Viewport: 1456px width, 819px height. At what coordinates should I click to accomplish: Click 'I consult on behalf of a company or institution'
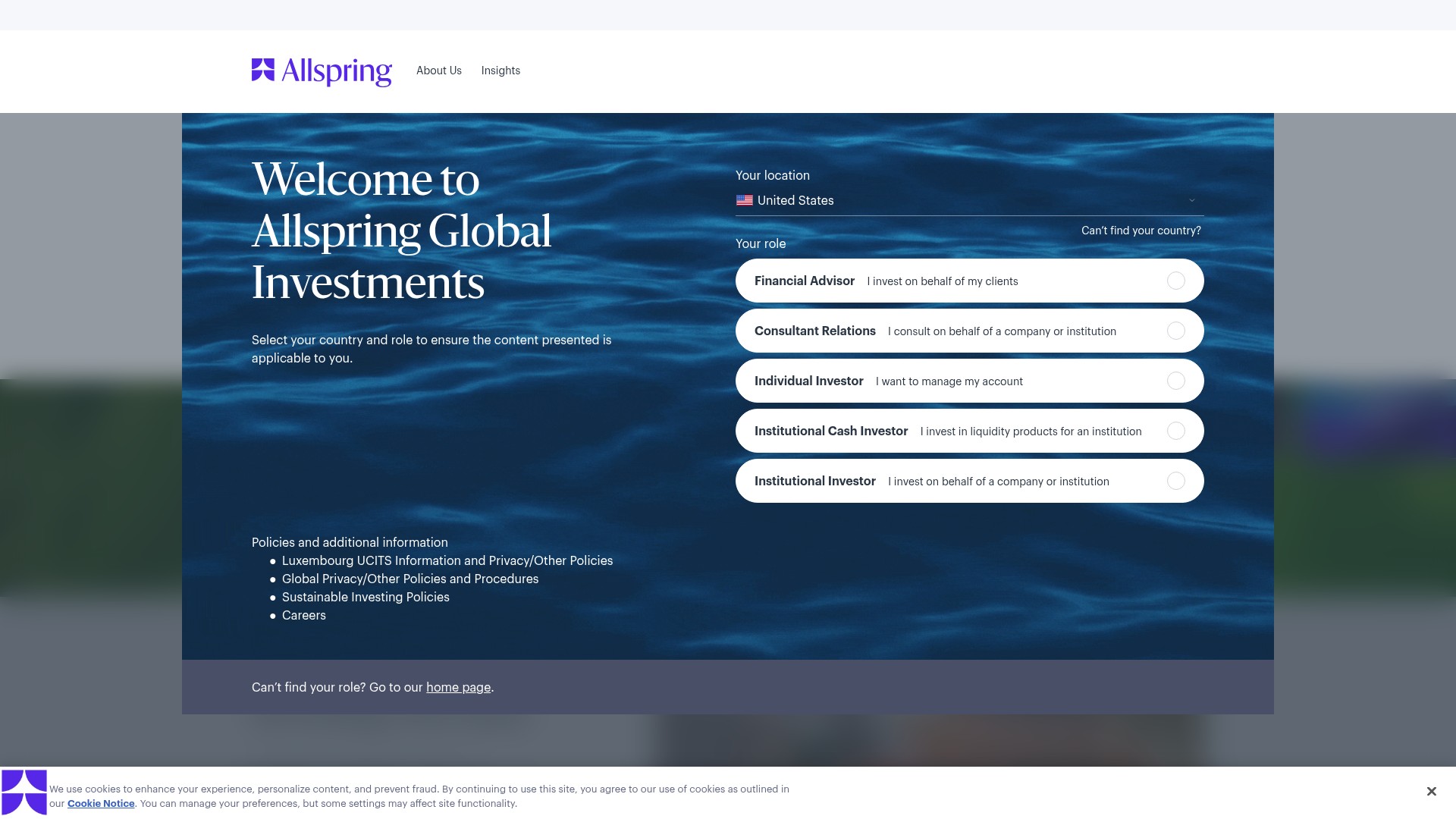click(1002, 331)
